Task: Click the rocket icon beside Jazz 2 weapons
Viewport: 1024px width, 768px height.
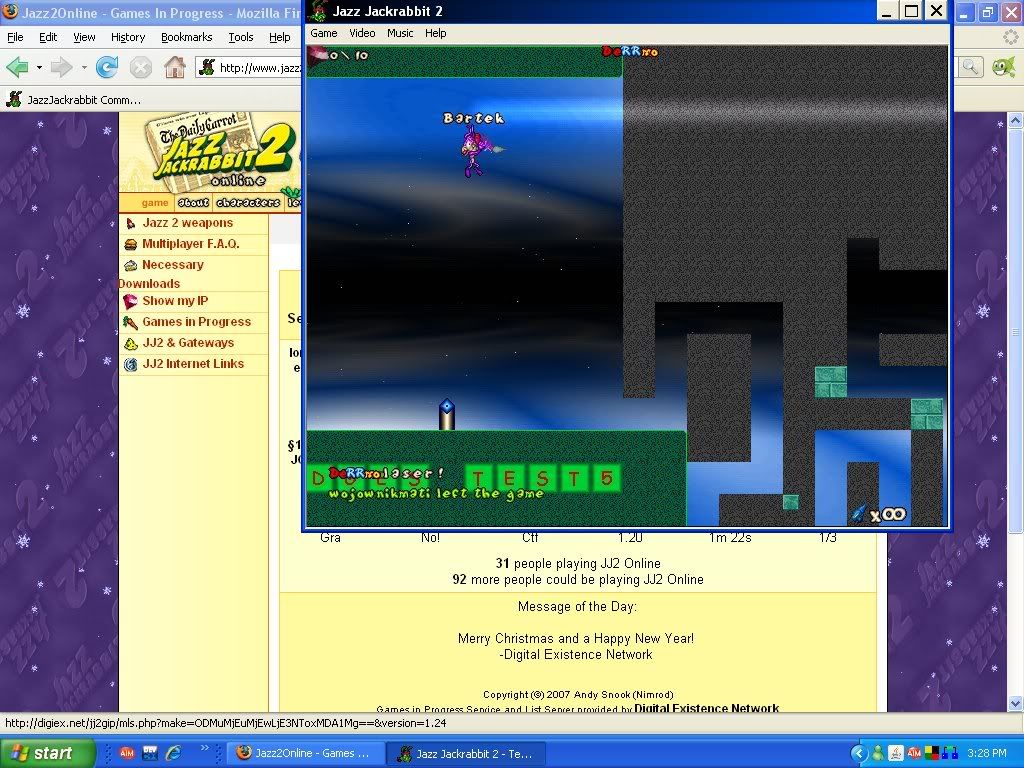Action: [131, 223]
